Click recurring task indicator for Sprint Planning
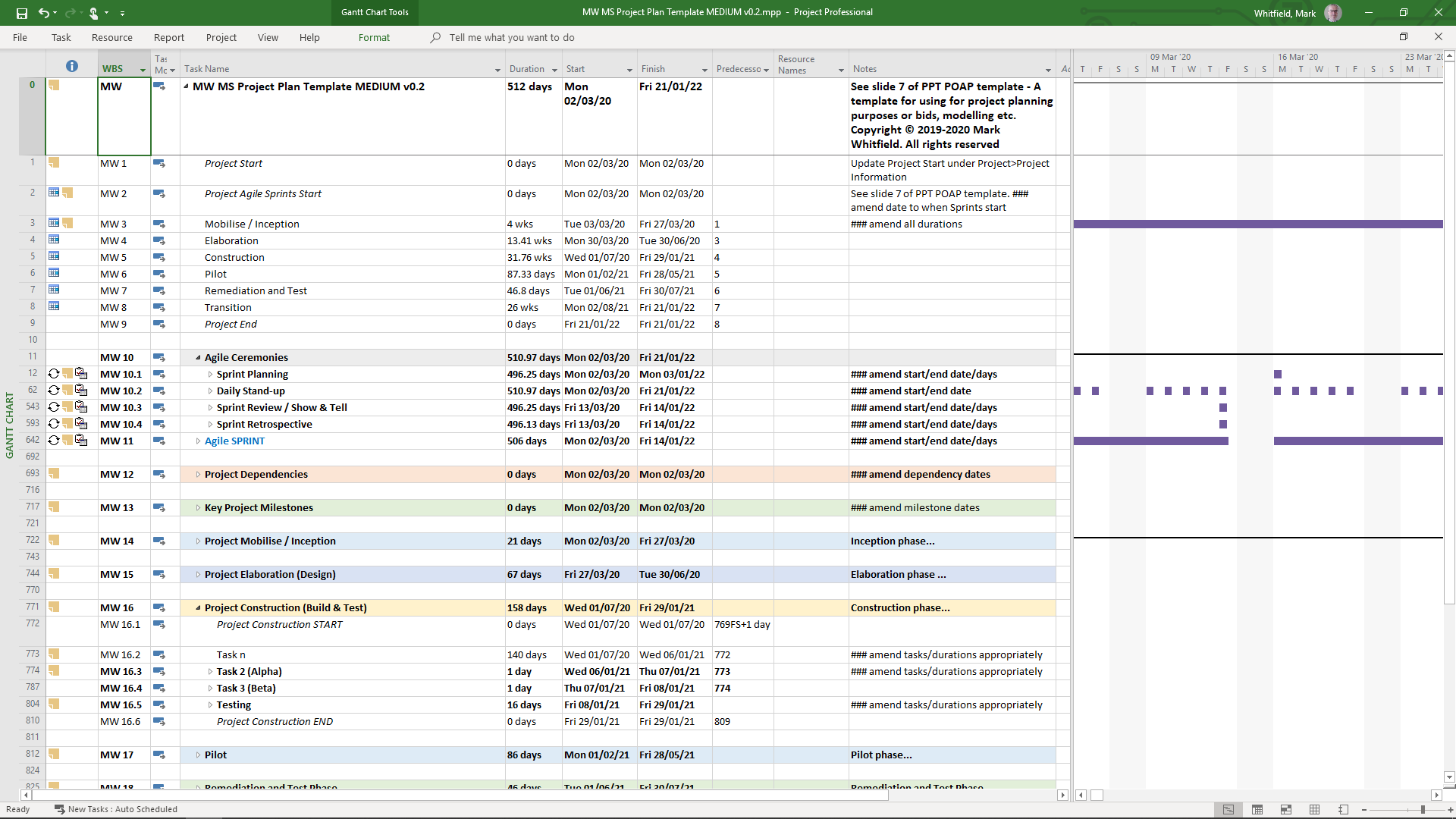1456x819 pixels. [x=54, y=374]
